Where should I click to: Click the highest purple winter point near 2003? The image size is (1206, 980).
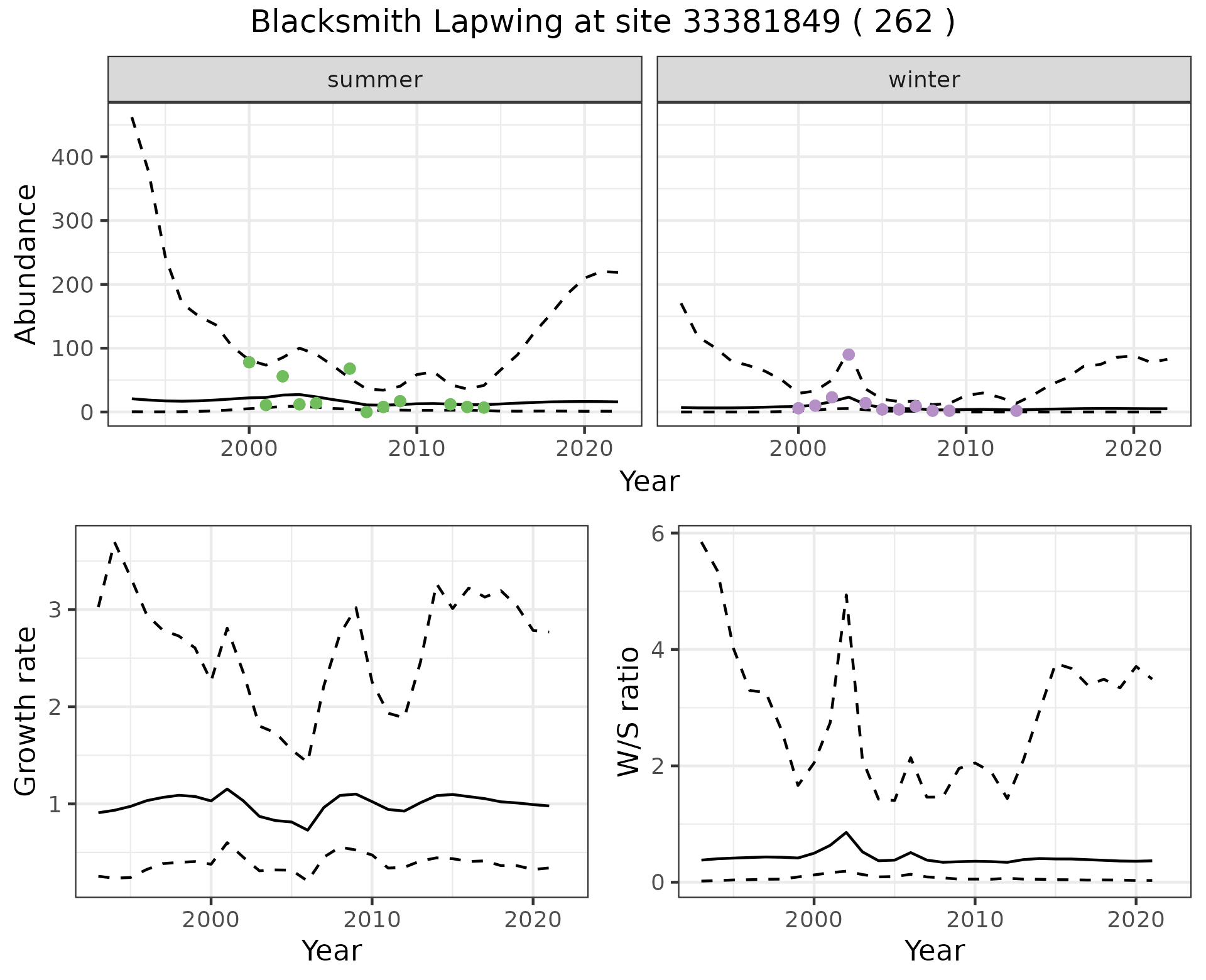click(x=849, y=354)
